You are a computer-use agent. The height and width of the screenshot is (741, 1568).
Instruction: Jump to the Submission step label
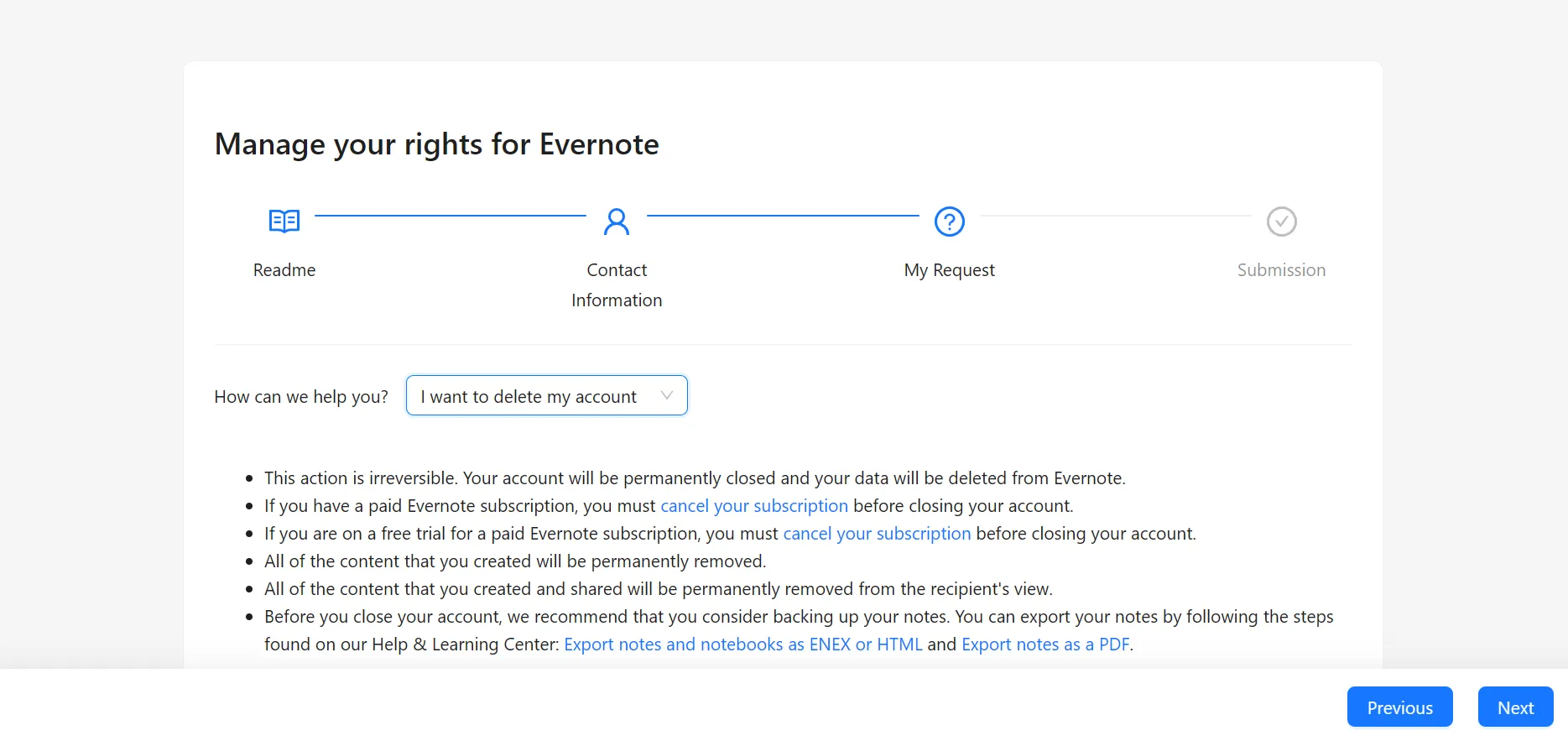click(x=1281, y=270)
